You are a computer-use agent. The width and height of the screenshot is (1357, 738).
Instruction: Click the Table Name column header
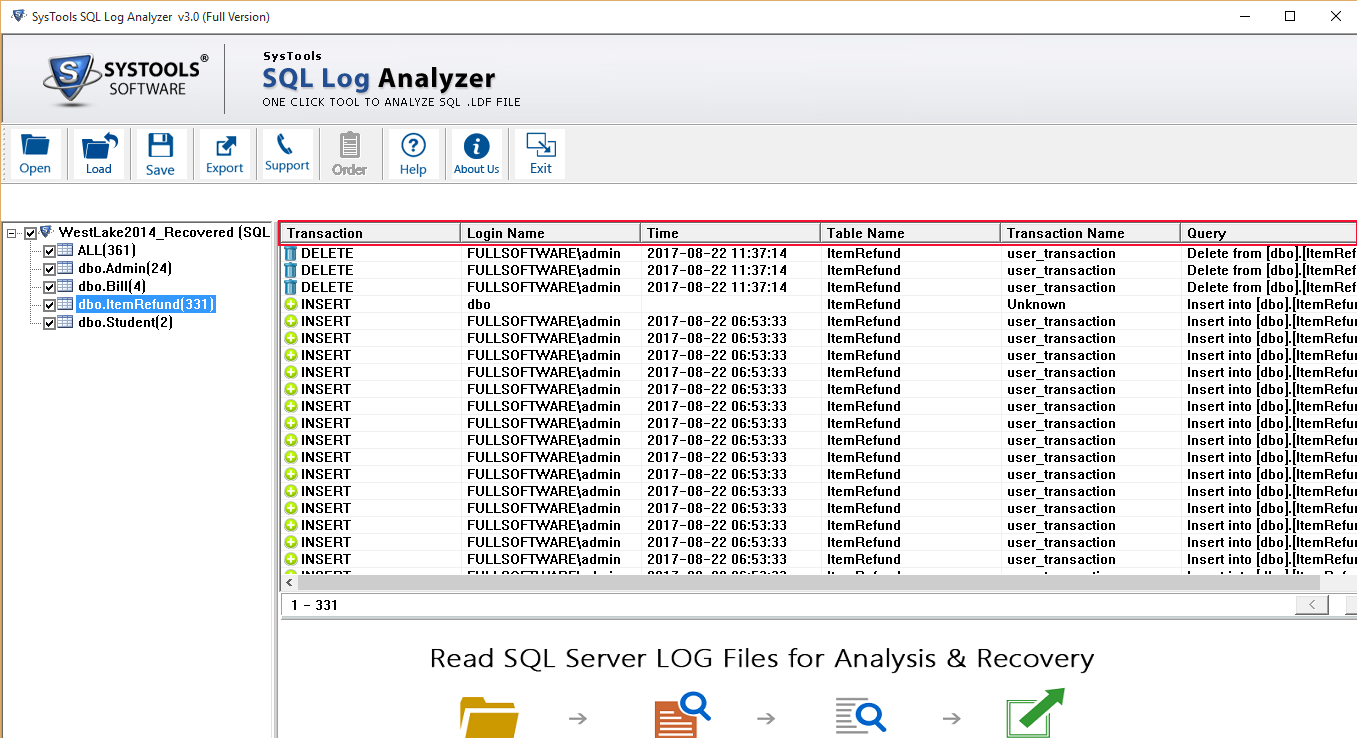(910, 233)
